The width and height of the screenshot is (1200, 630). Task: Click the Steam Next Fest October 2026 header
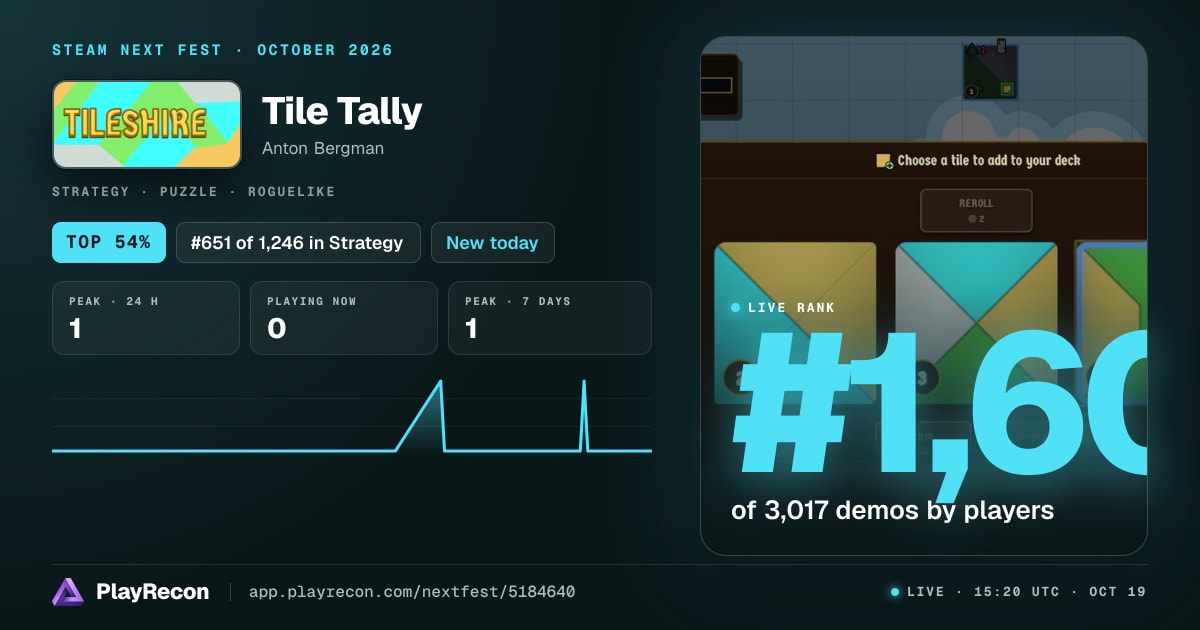coord(222,50)
